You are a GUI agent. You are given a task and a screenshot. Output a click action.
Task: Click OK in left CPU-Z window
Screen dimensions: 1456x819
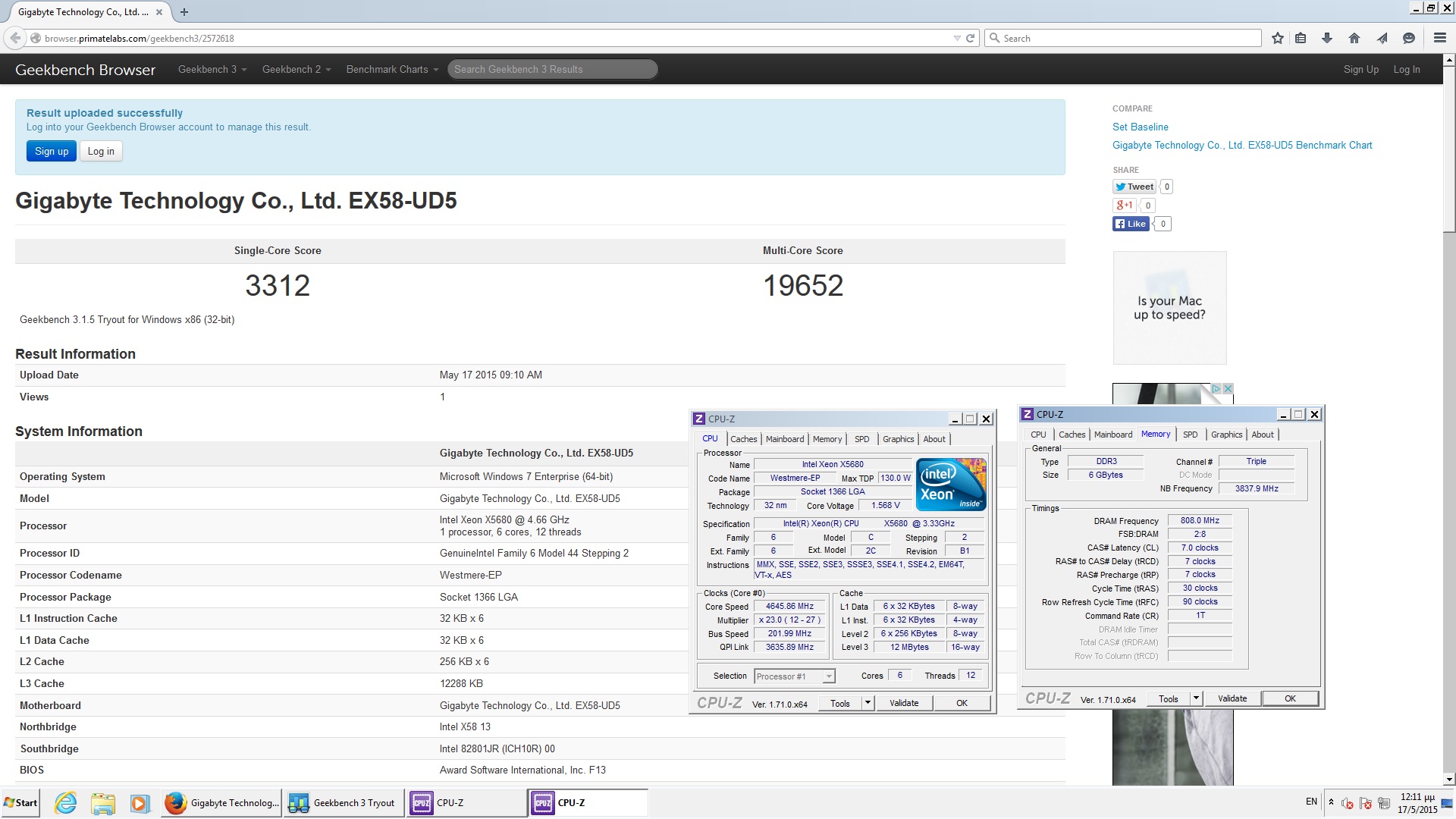tap(962, 703)
